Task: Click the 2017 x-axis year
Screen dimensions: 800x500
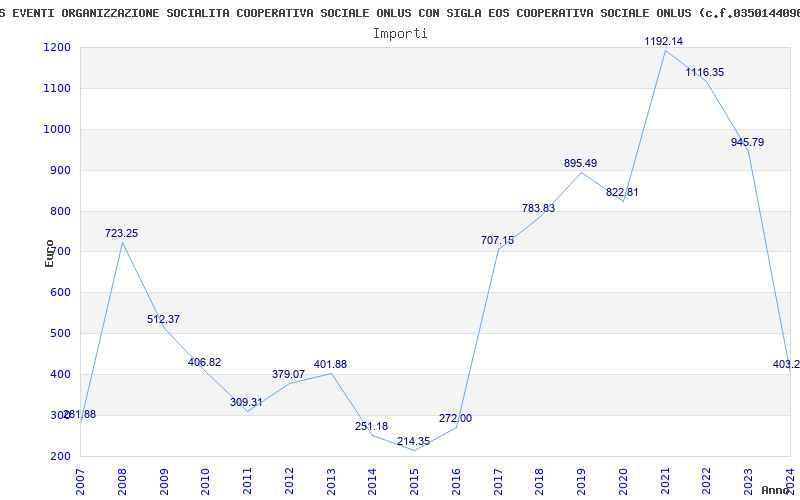Action: pyautogui.click(x=498, y=482)
